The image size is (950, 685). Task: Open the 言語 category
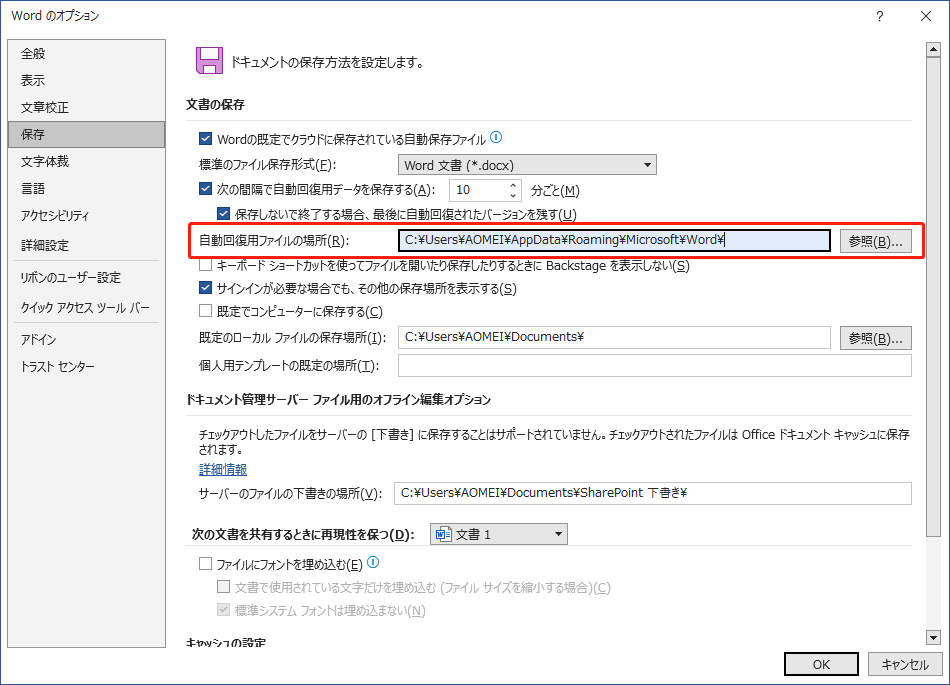[x=86, y=188]
